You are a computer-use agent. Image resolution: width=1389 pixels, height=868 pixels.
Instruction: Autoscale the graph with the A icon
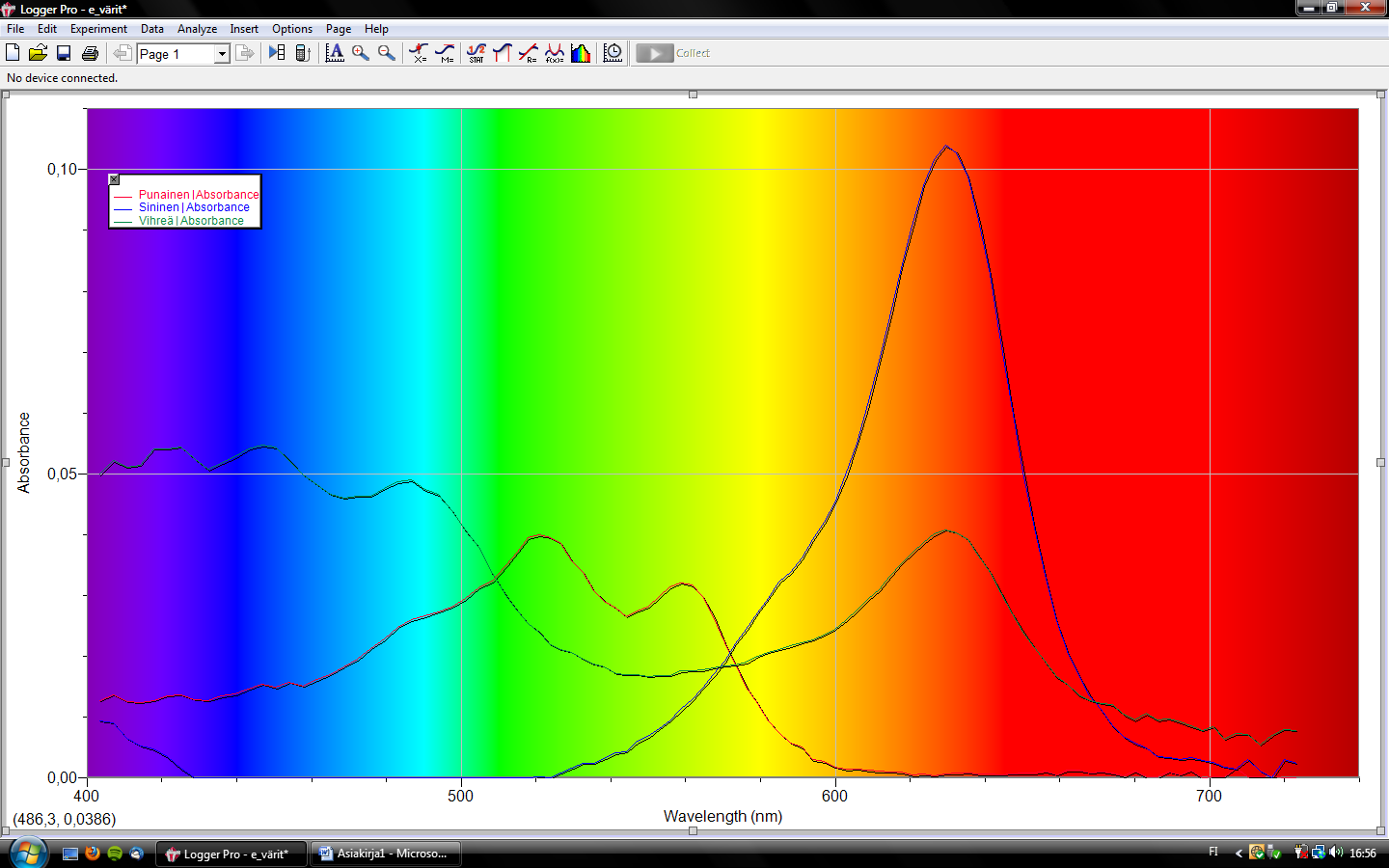tap(335, 53)
